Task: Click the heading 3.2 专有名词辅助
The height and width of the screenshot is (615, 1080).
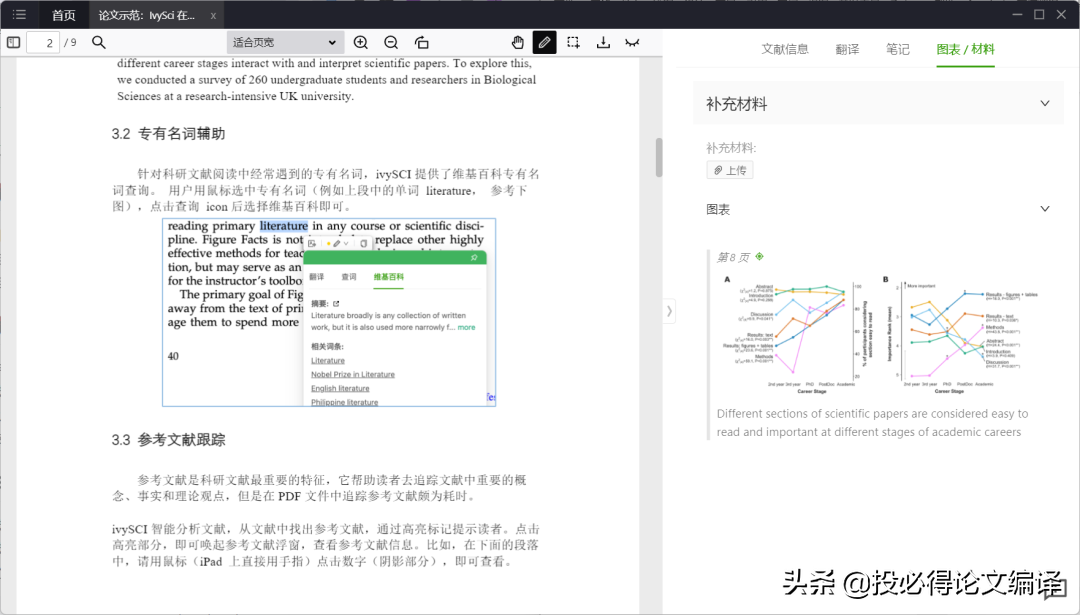Action: click(x=168, y=134)
